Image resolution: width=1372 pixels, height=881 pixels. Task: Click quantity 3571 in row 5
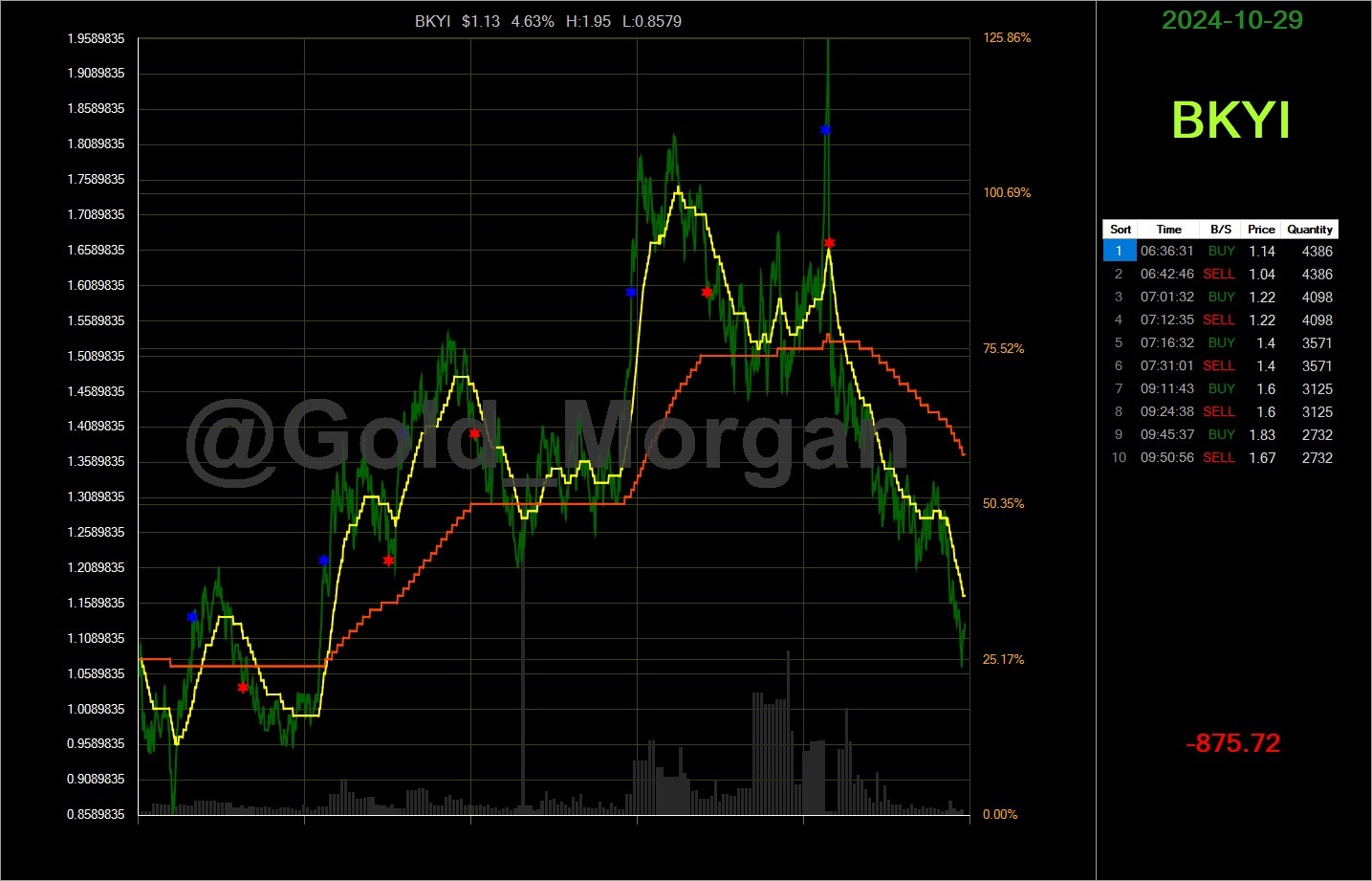click(x=1317, y=342)
